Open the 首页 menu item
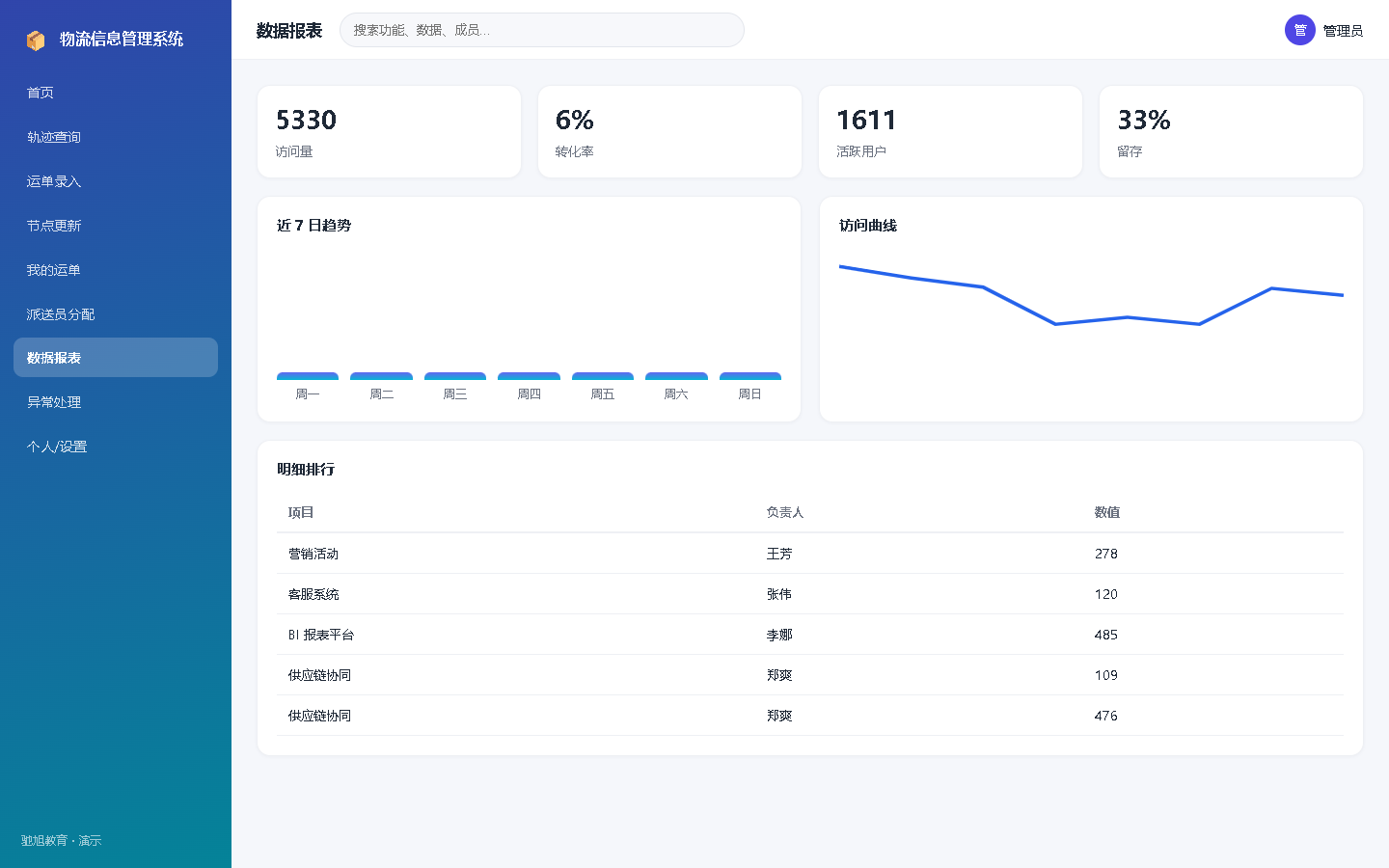 116,93
